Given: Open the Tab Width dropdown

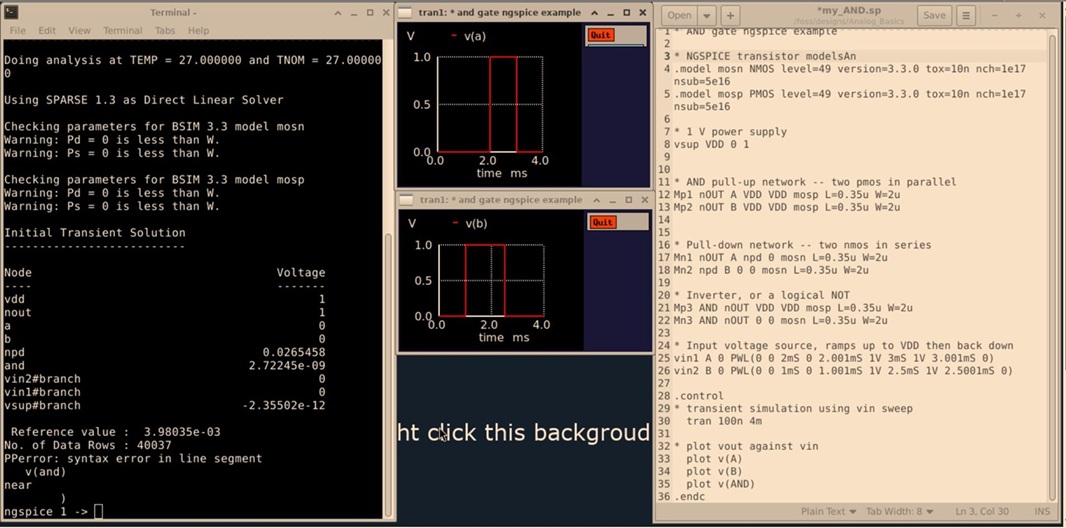Looking at the screenshot, I should point(901,511).
